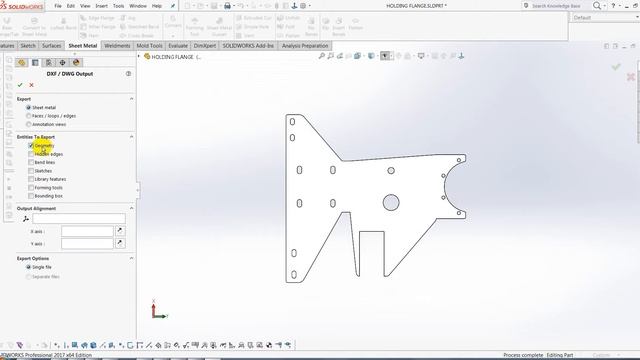
Task: Open the FeatureManager design tree tab icon
Action: tap(22, 62)
